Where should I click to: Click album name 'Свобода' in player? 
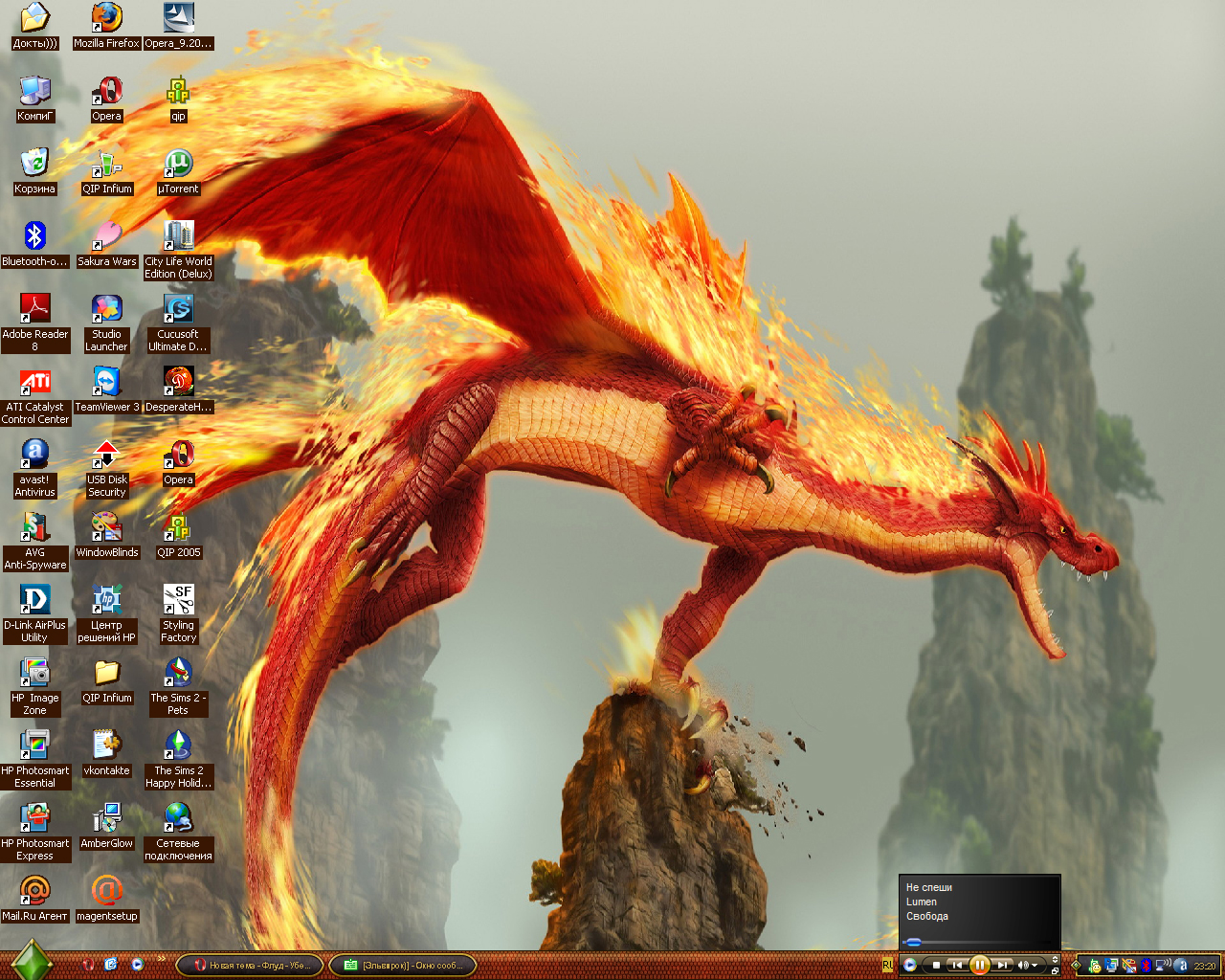(927, 916)
